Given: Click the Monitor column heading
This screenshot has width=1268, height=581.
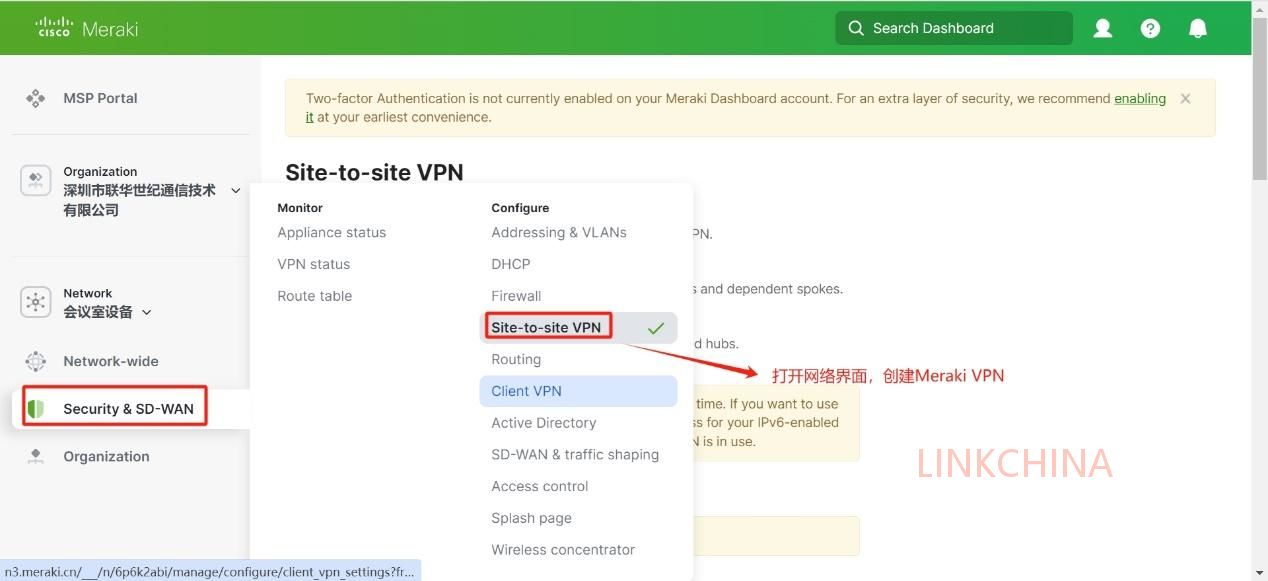Looking at the screenshot, I should click(x=300, y=208).
